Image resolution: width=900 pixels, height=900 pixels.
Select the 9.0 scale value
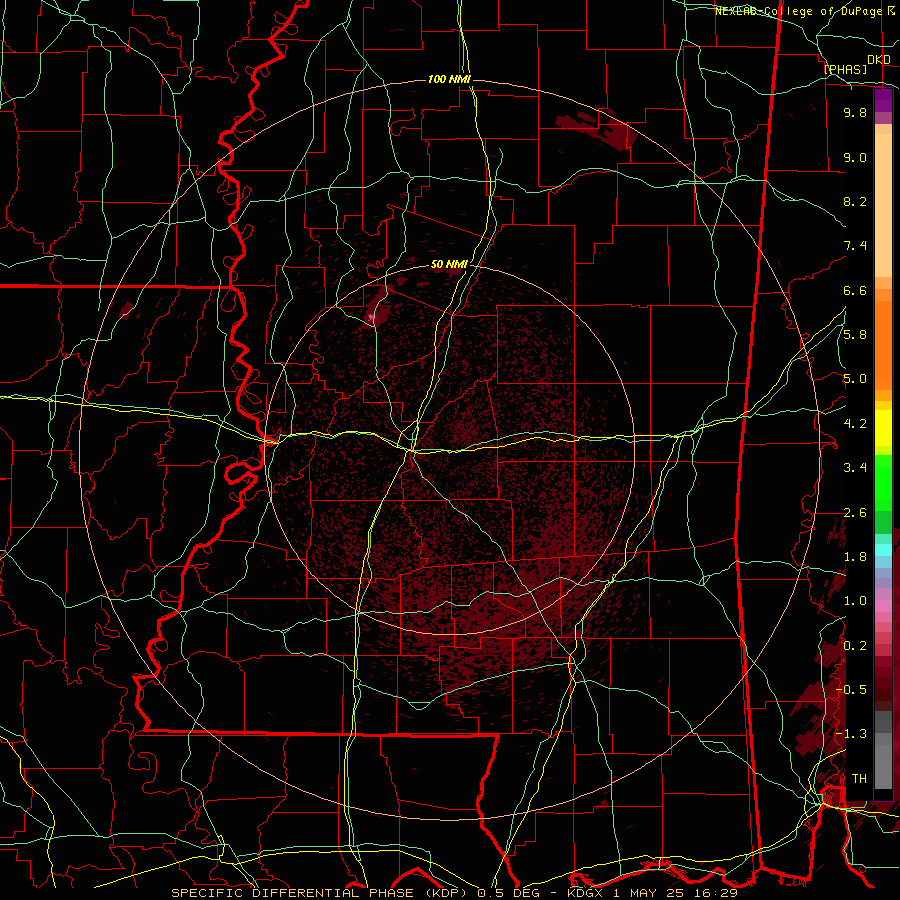click(x=855, y=157)
